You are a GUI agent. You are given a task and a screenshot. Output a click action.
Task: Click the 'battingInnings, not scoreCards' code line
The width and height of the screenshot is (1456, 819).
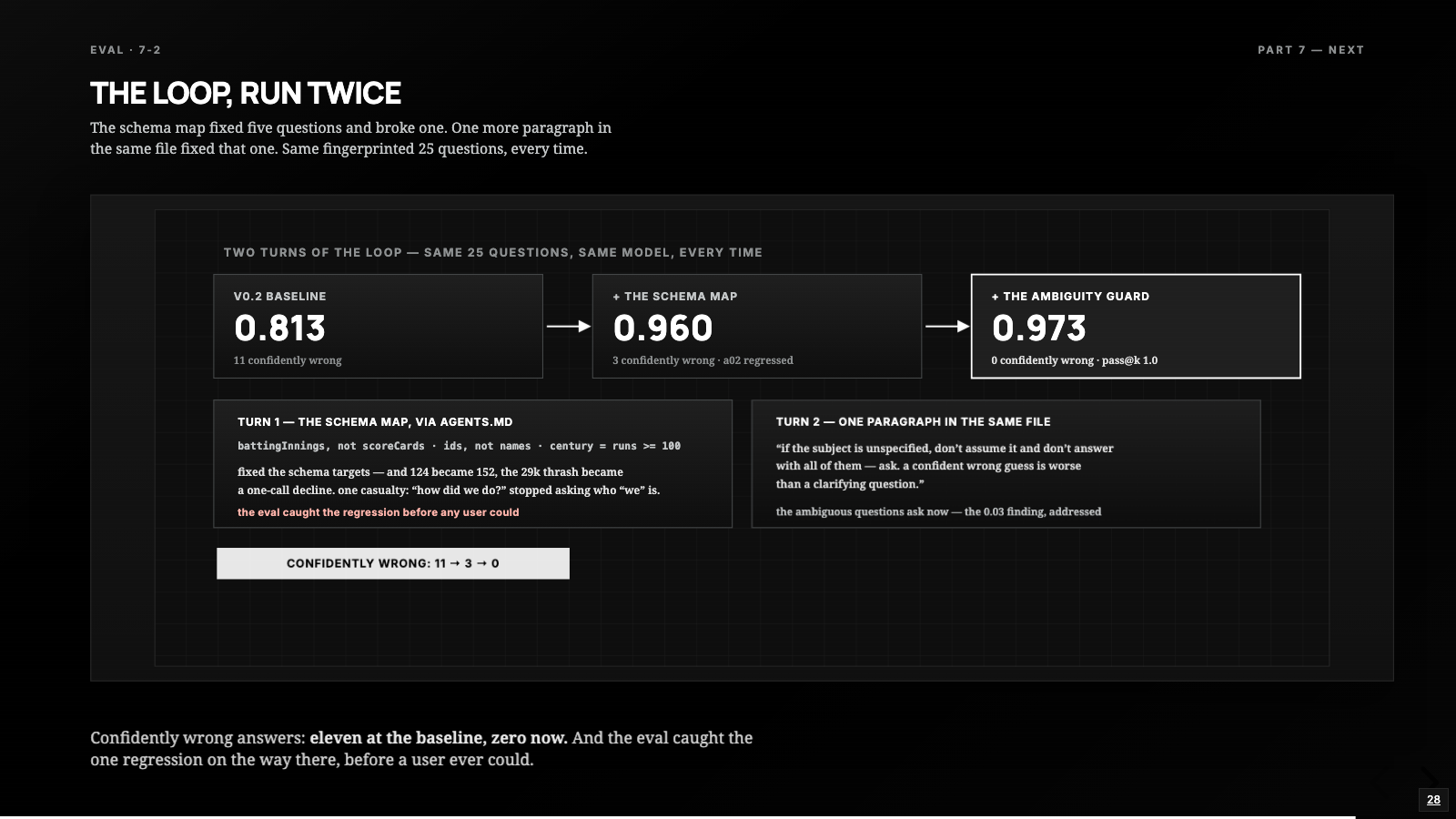(x=459, y=446)
